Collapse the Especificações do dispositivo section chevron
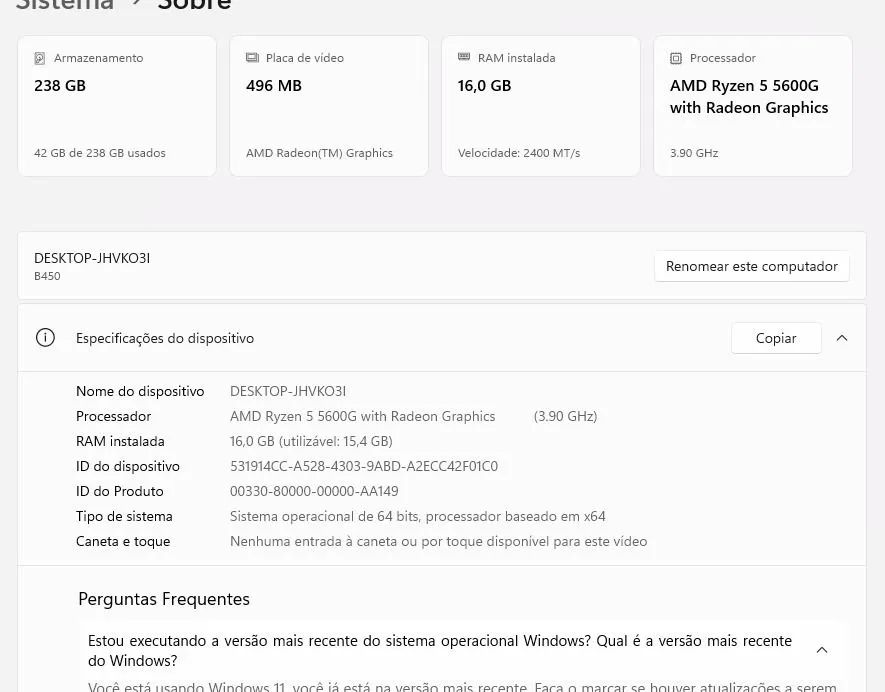885x692 pixels. [842, 338]
